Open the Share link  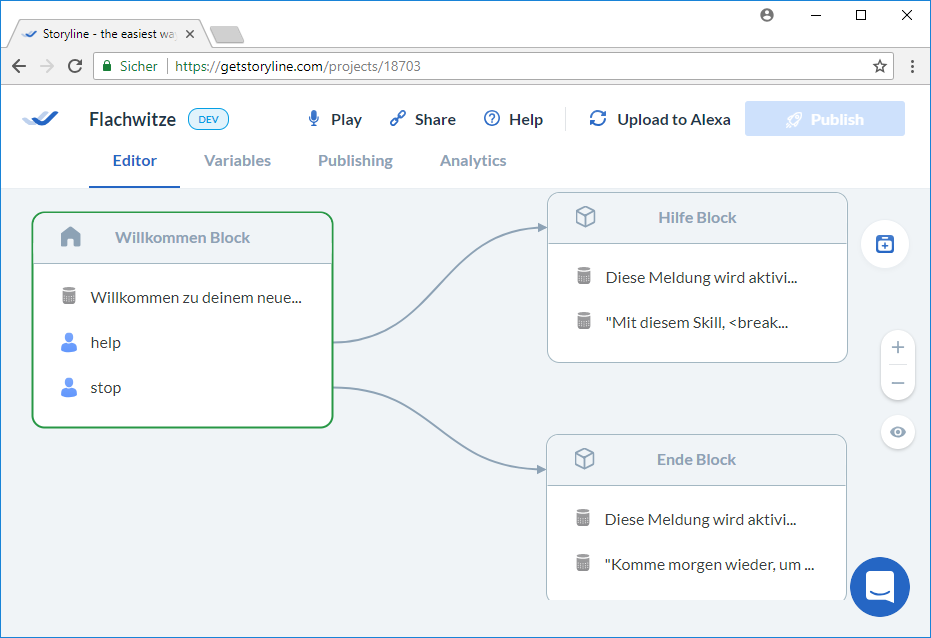click(422, 119)
